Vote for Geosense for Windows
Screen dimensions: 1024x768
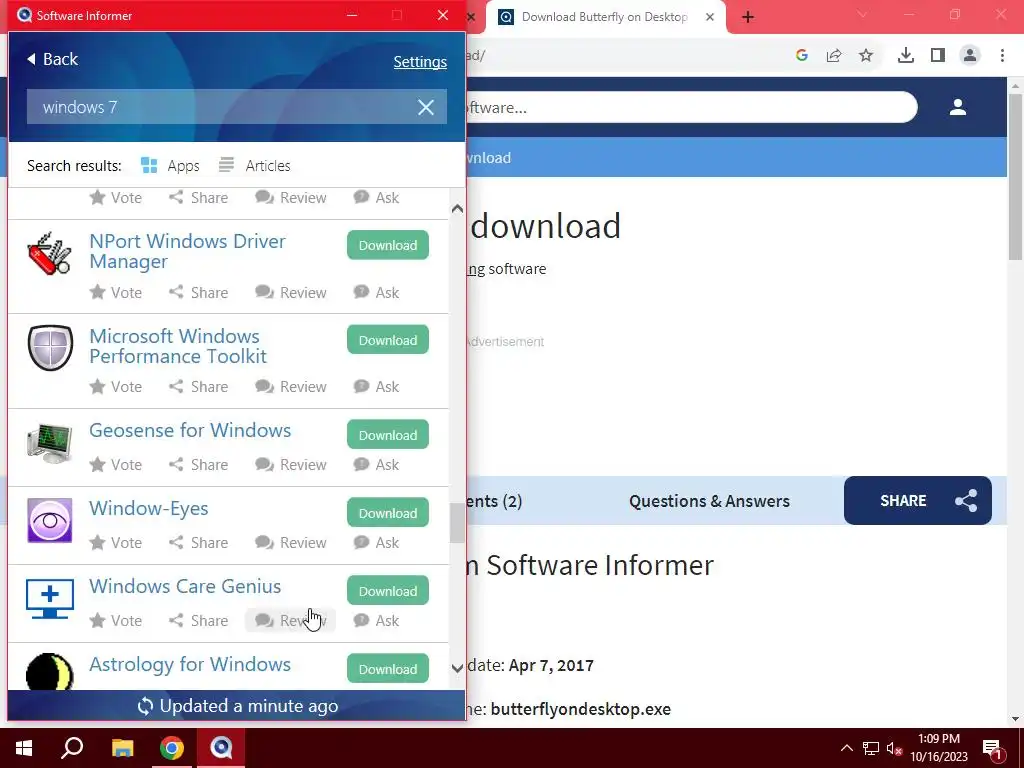click(116, 464)
